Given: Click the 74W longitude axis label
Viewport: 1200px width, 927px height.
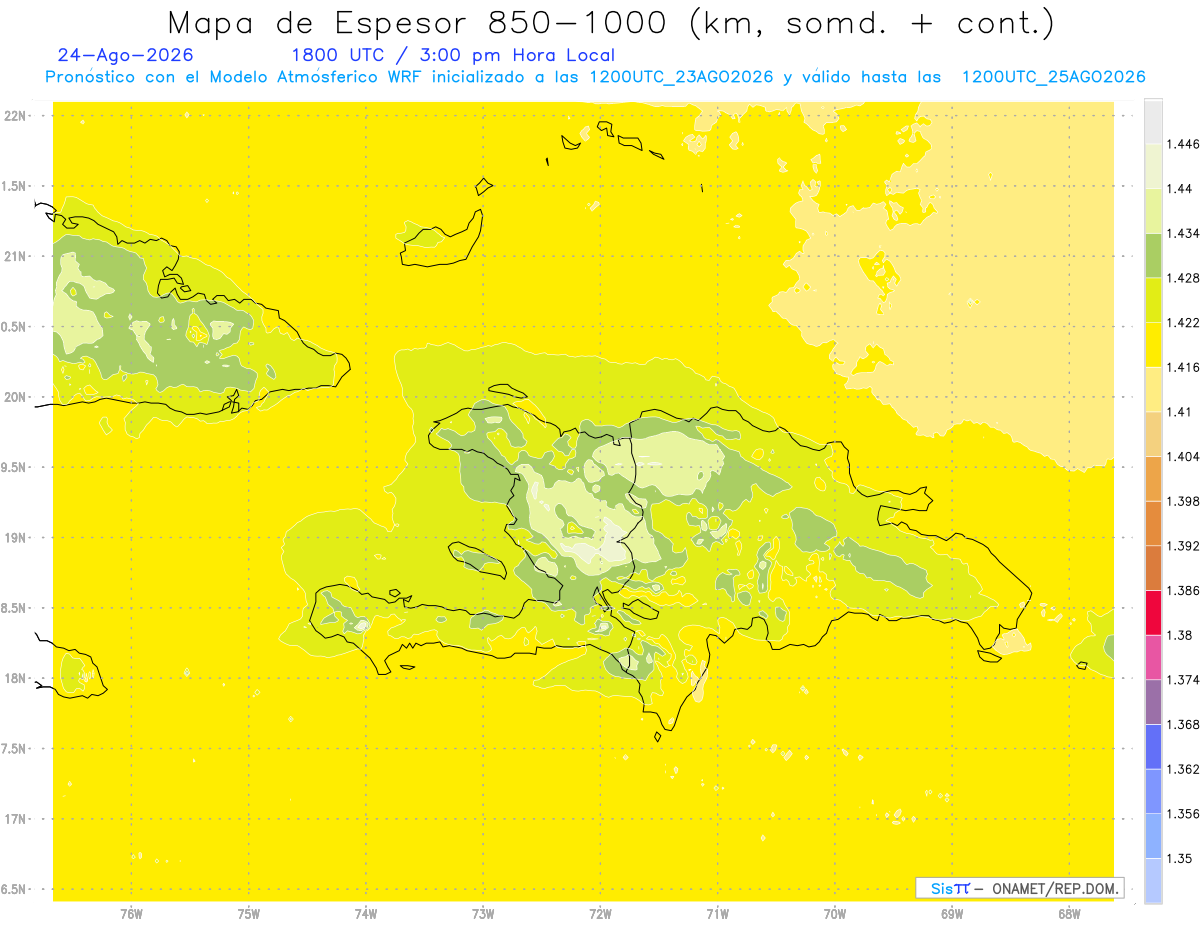Looking at the screenshot, I should tap(366, 913).
